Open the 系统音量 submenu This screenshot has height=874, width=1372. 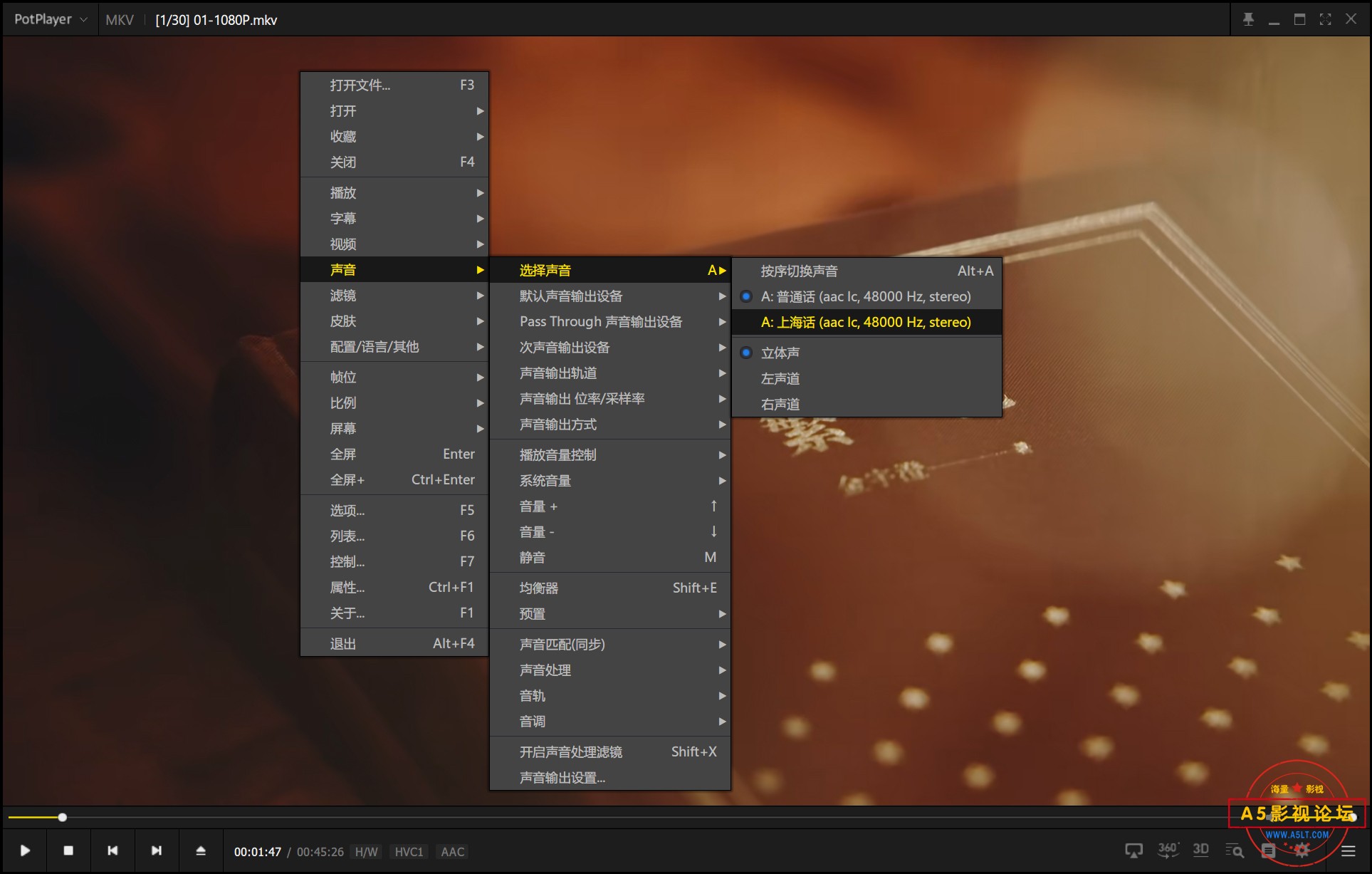[610, 480]
